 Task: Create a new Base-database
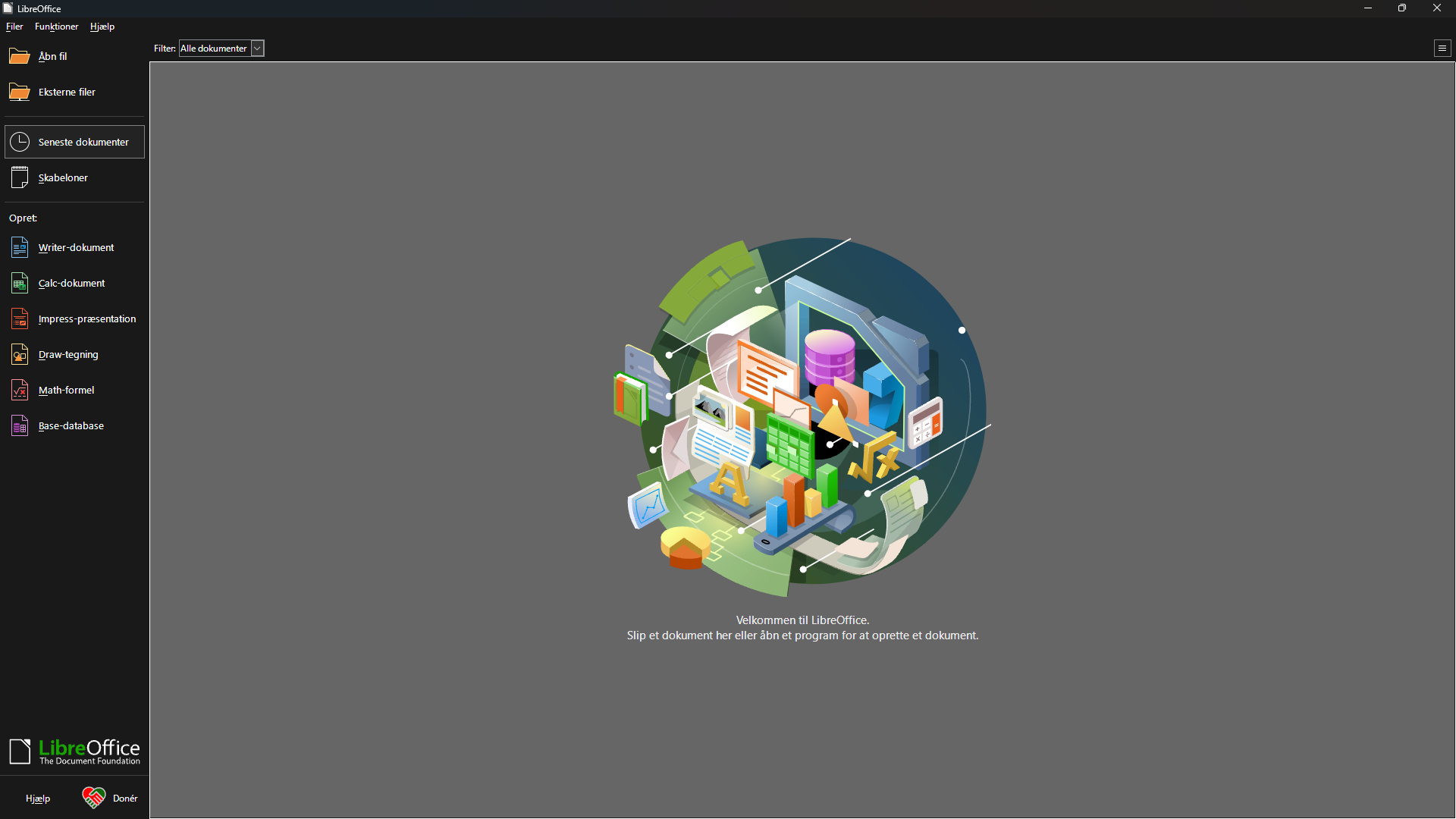71,426
